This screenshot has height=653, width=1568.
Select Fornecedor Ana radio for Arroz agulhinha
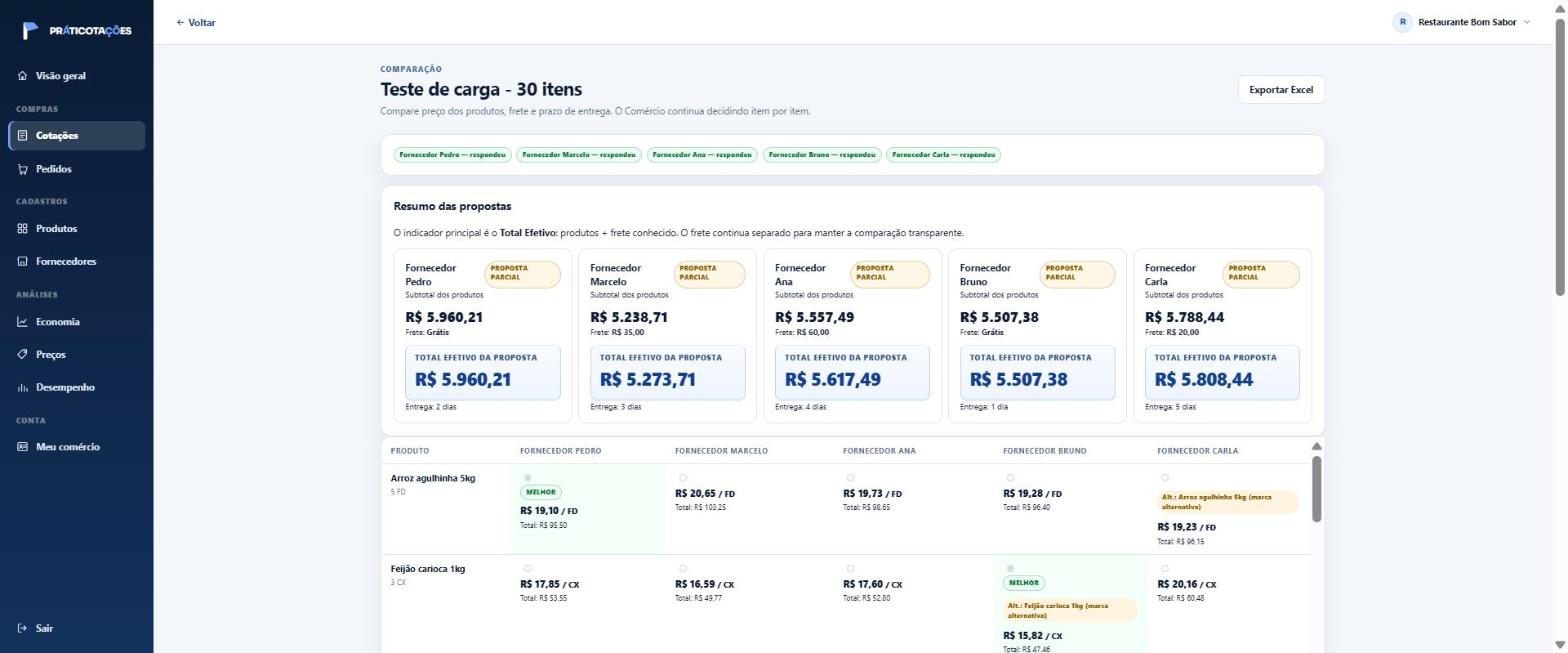point(851,478)
